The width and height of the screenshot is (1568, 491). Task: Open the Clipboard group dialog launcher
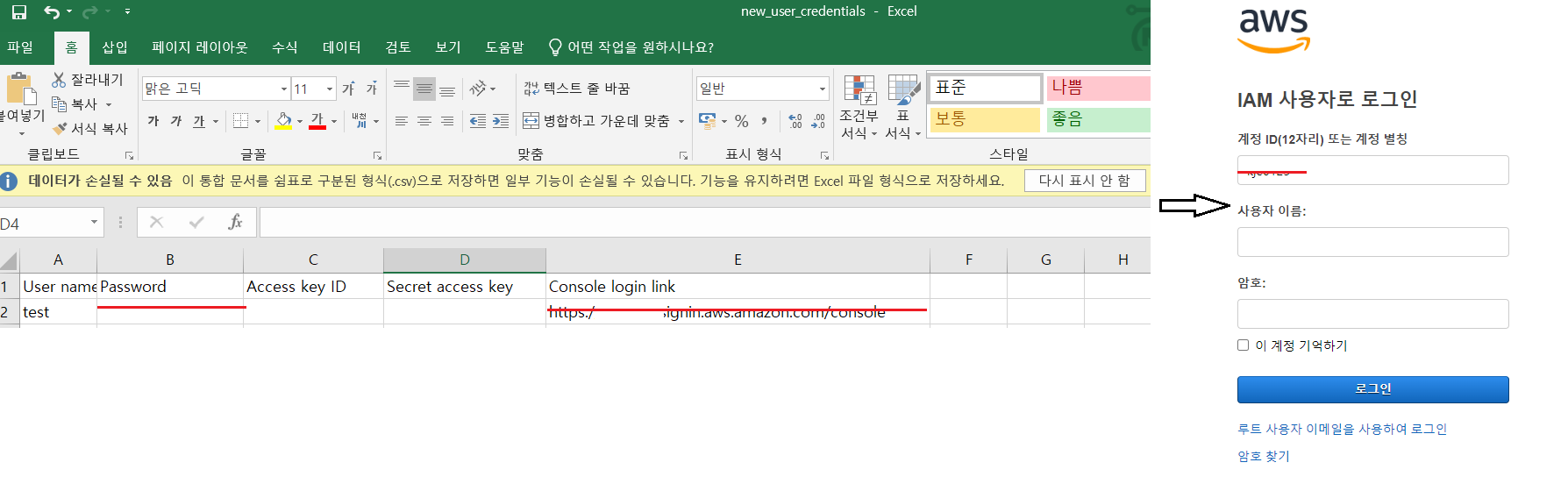pos(129,155)
